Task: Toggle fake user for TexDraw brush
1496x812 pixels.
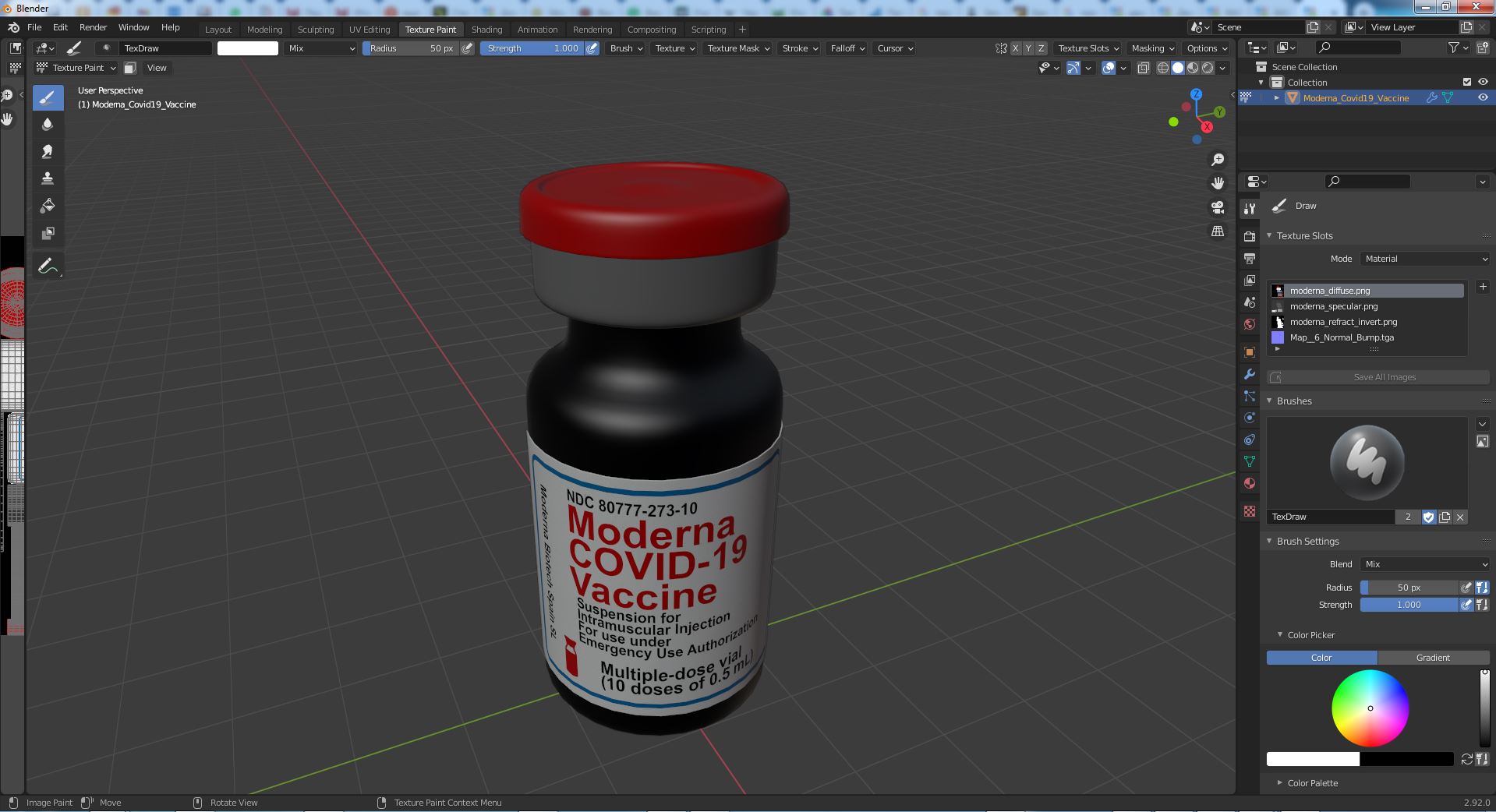Action: tap(1428, 517)
